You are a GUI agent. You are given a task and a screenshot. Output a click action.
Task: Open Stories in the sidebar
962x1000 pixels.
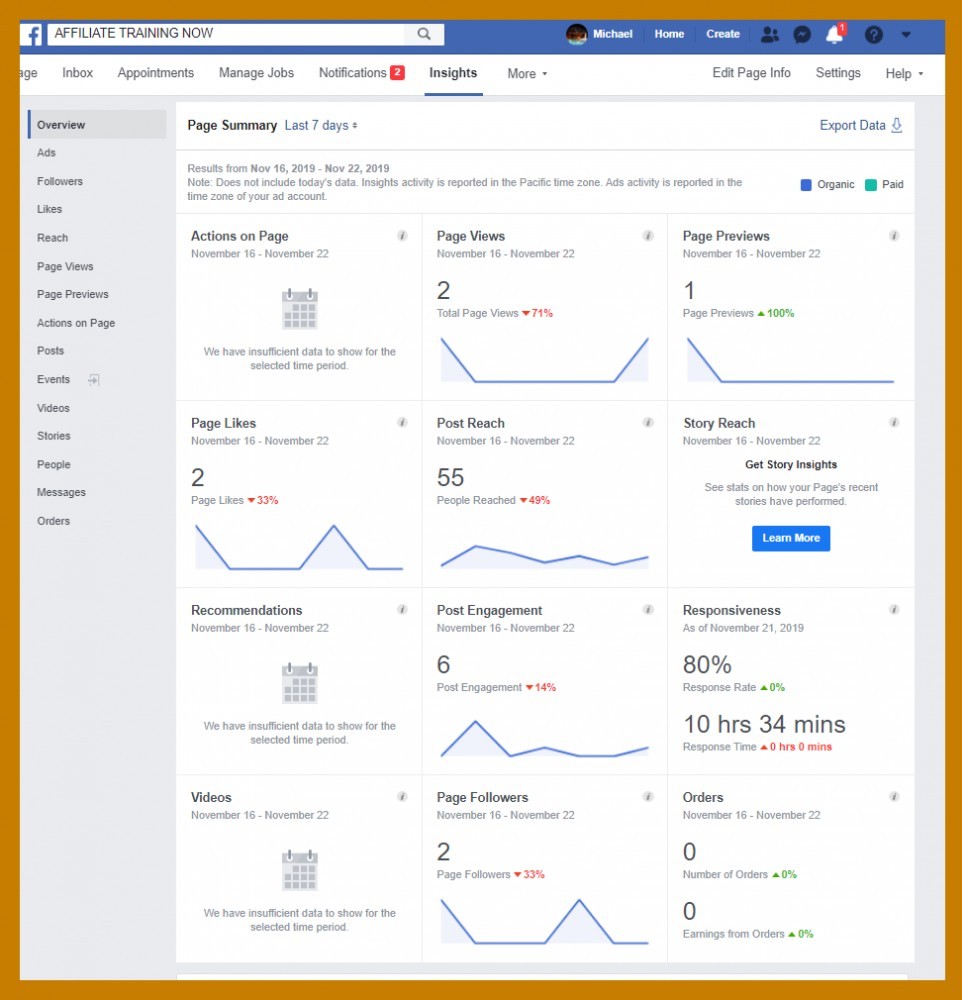pyautogui.click(x=54, y=436)
